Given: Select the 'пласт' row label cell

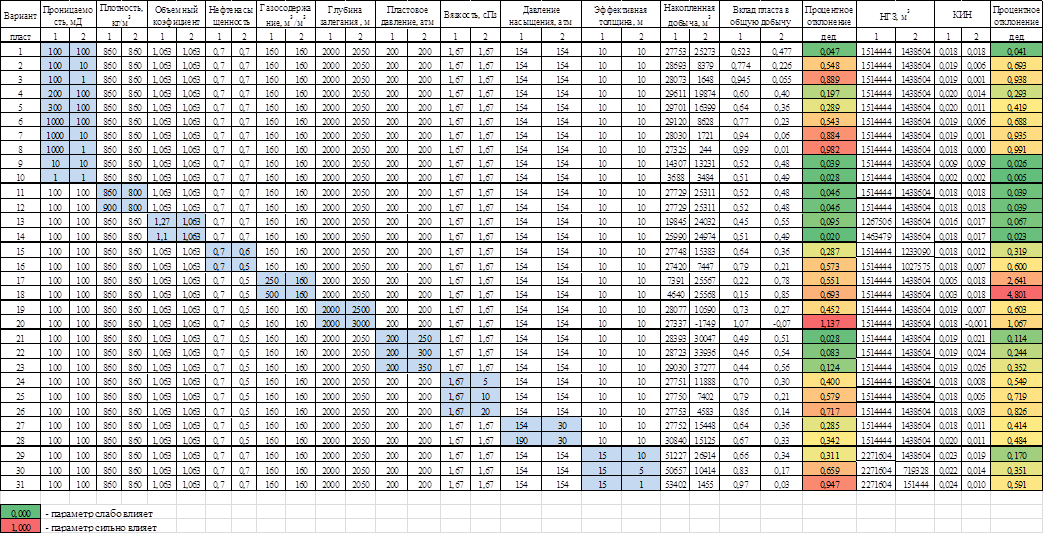Looking at the screenshot, I should [x=21, y=37].
